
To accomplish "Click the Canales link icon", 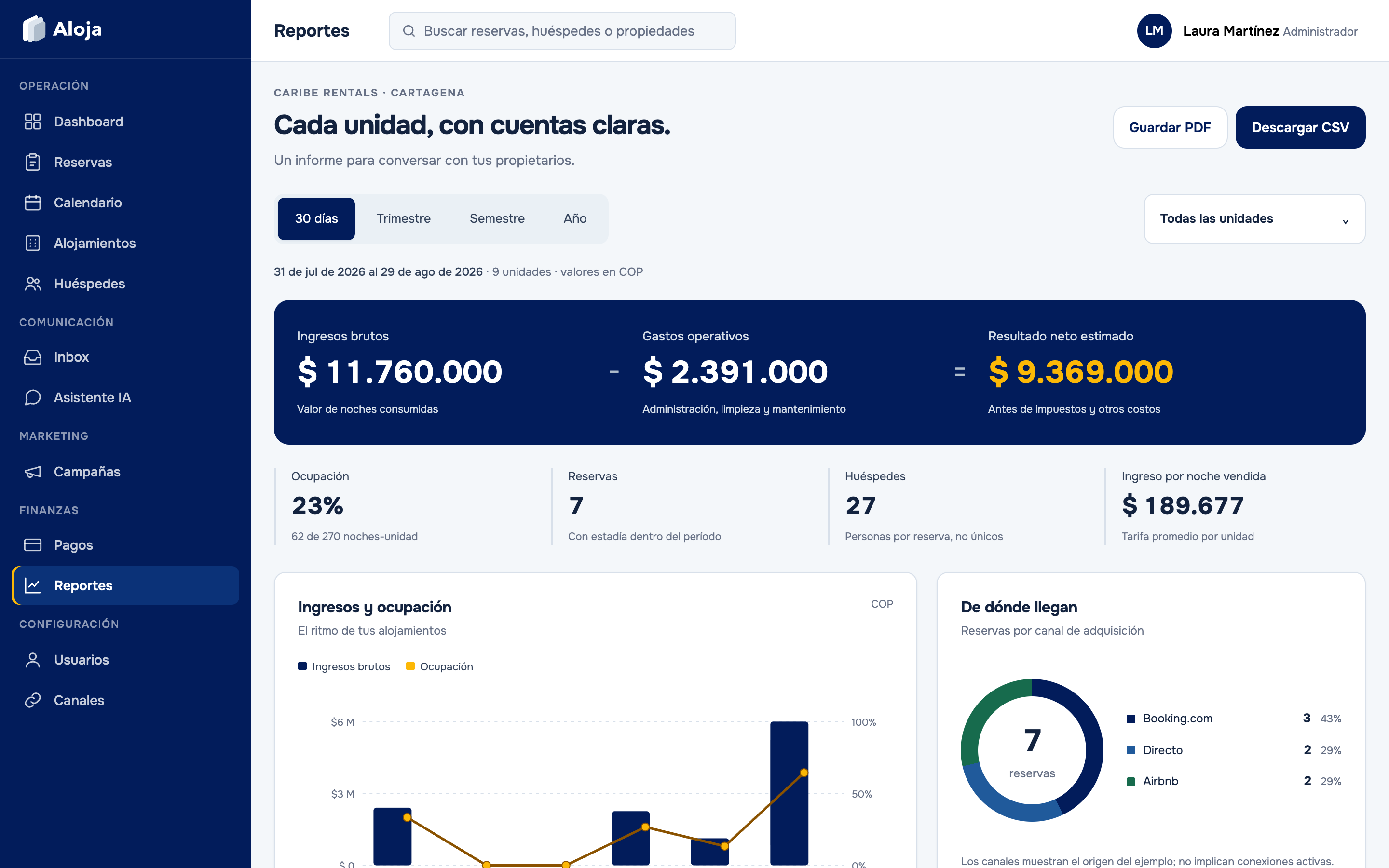I will pyautogui.click(x=33, y=700).
